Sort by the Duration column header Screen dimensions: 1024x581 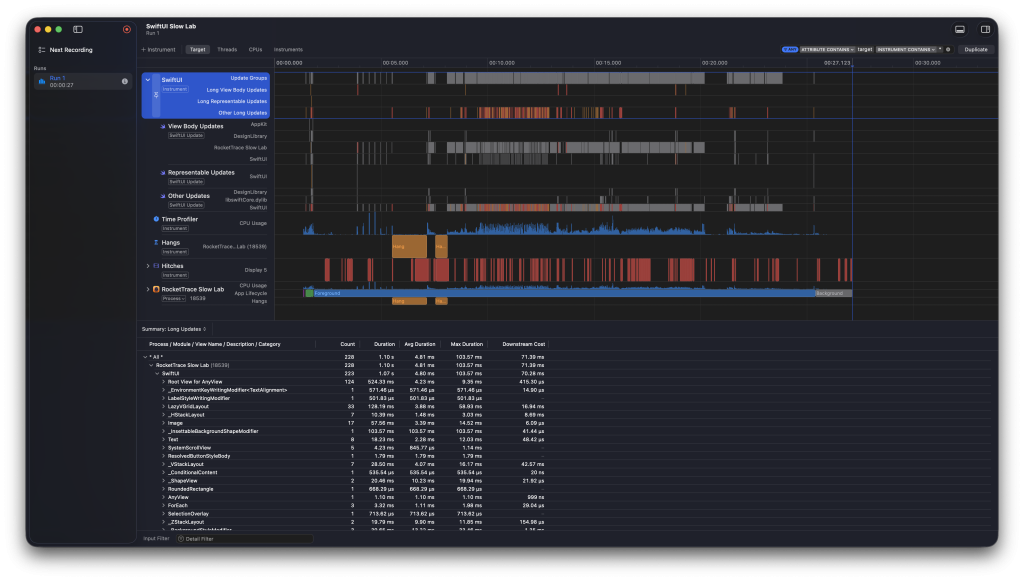[x=384, y=344]
